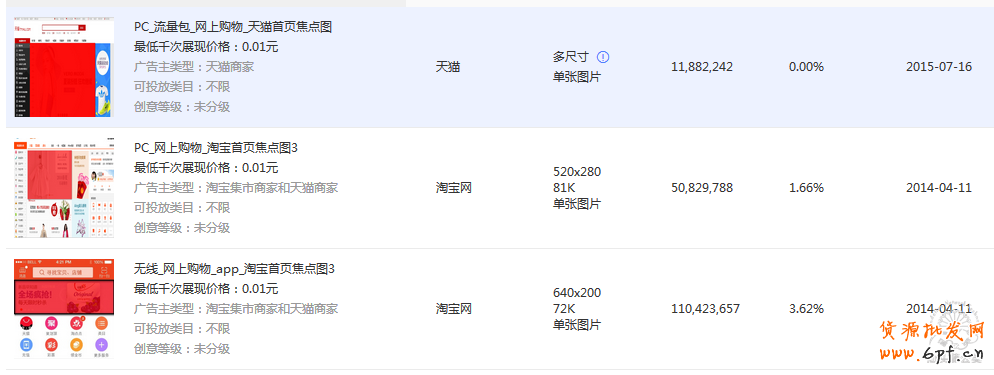Open the Tmall homepage focus image thumbnail
Screen dimensions: 994x375
64,67
